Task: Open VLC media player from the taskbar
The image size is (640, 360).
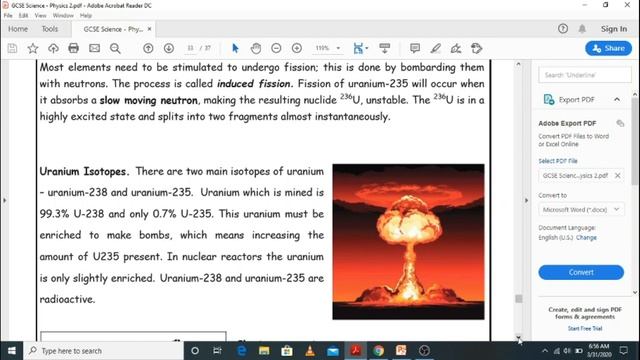Action: [x=310, y=351]
